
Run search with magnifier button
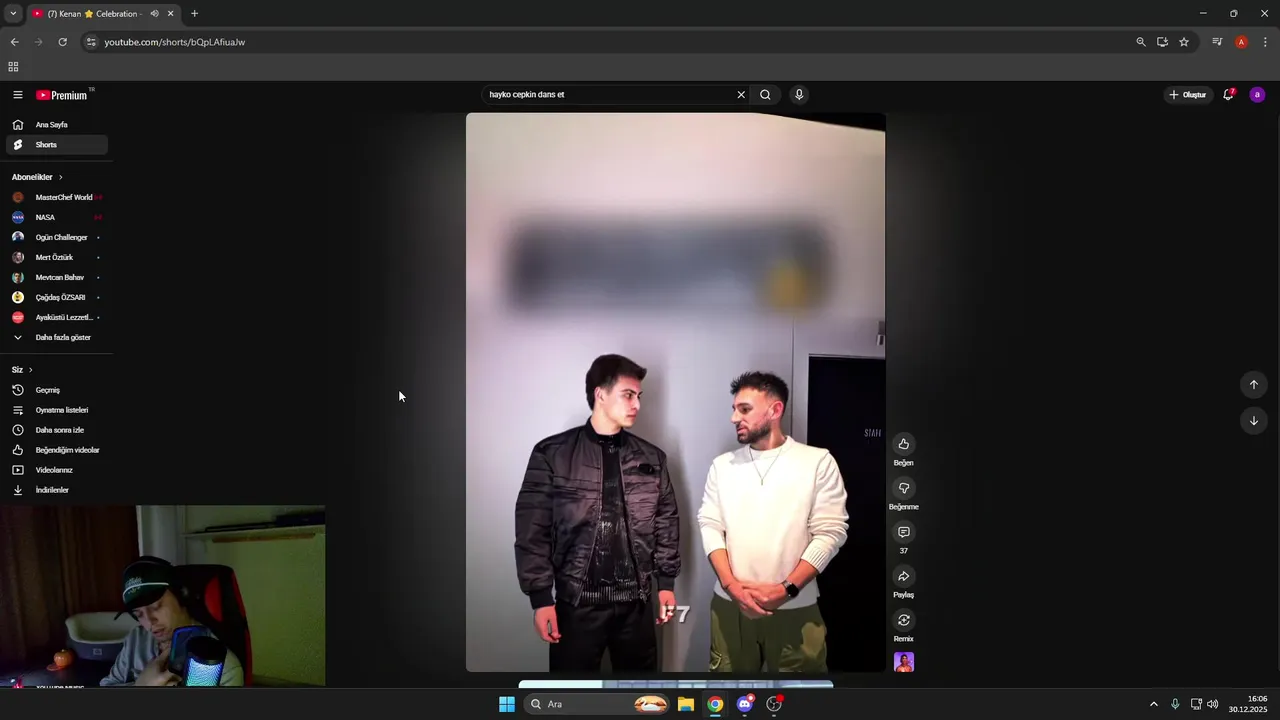[x=765, y=95]
